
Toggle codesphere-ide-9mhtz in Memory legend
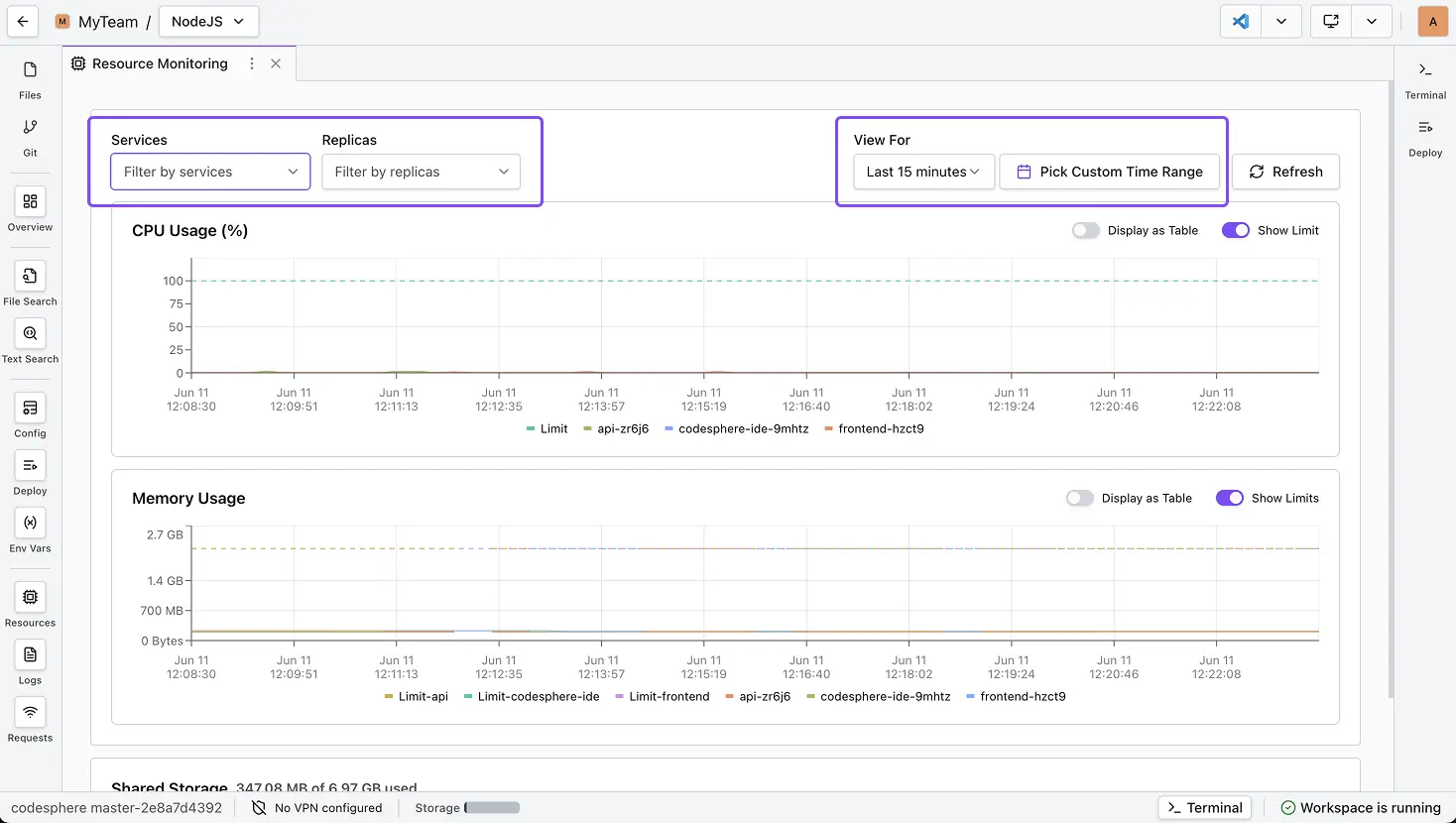point(879,697)
